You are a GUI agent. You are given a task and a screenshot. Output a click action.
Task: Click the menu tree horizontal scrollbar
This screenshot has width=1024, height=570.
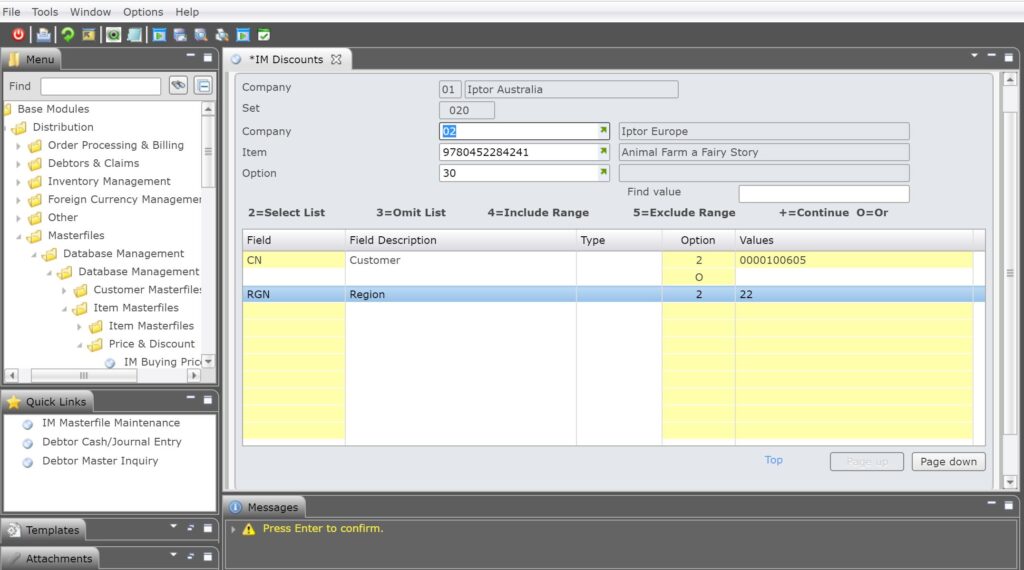[x=83, y=376]
